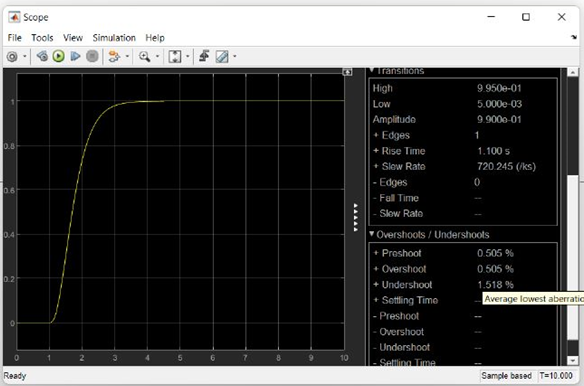This screenshot has height=386, width=584.
Task: Click the '+ Edges' row label
Action: click(x=391, y=135)
